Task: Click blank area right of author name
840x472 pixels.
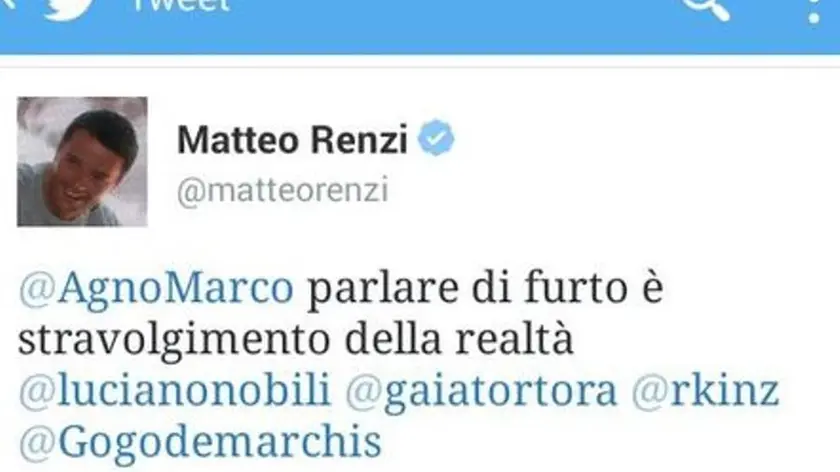Action: tap(643, 139)
